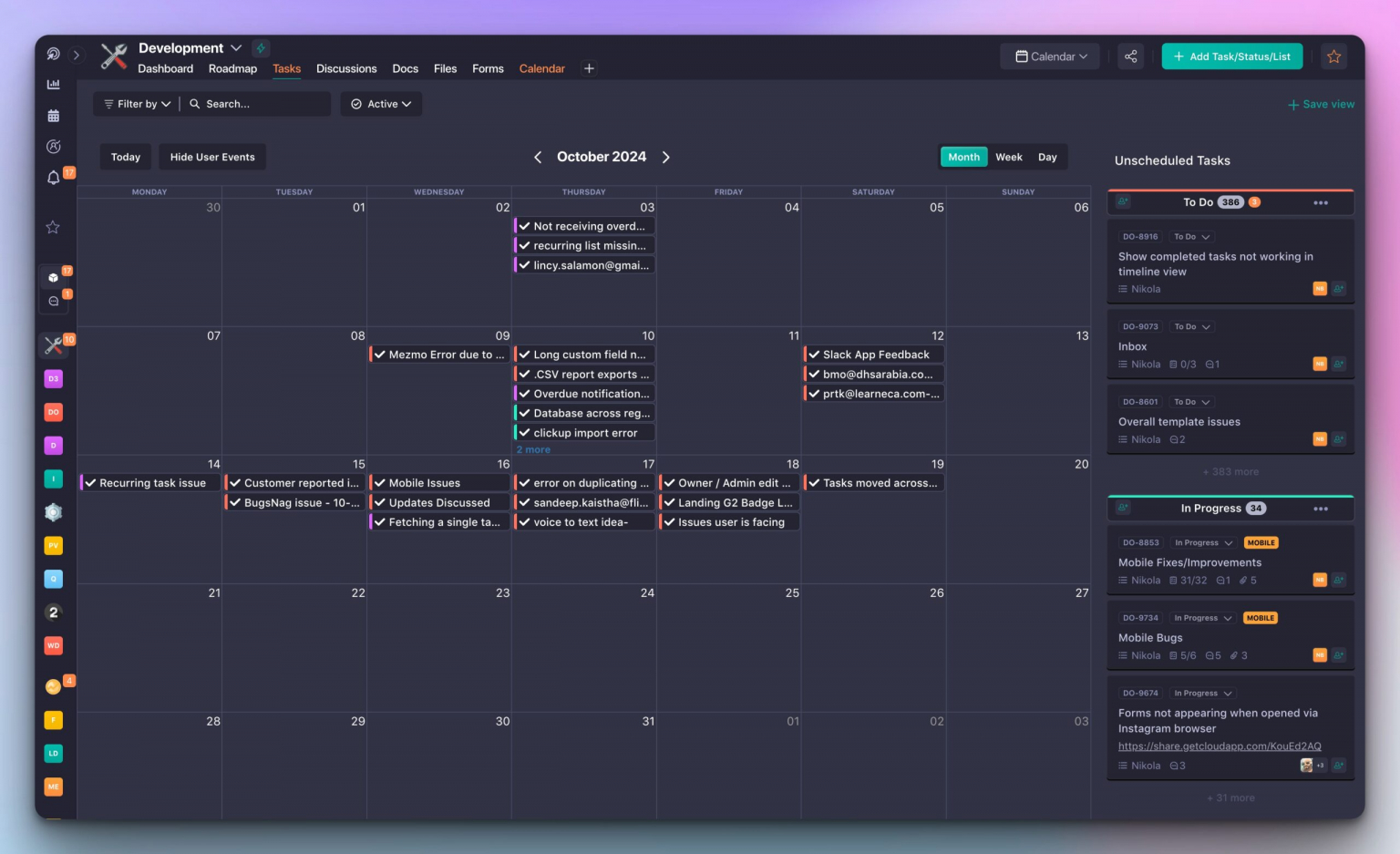Open the reports chart icon in sidebar
The width and height of the screenshot is (1400, 854).
[x=54, y=85]
